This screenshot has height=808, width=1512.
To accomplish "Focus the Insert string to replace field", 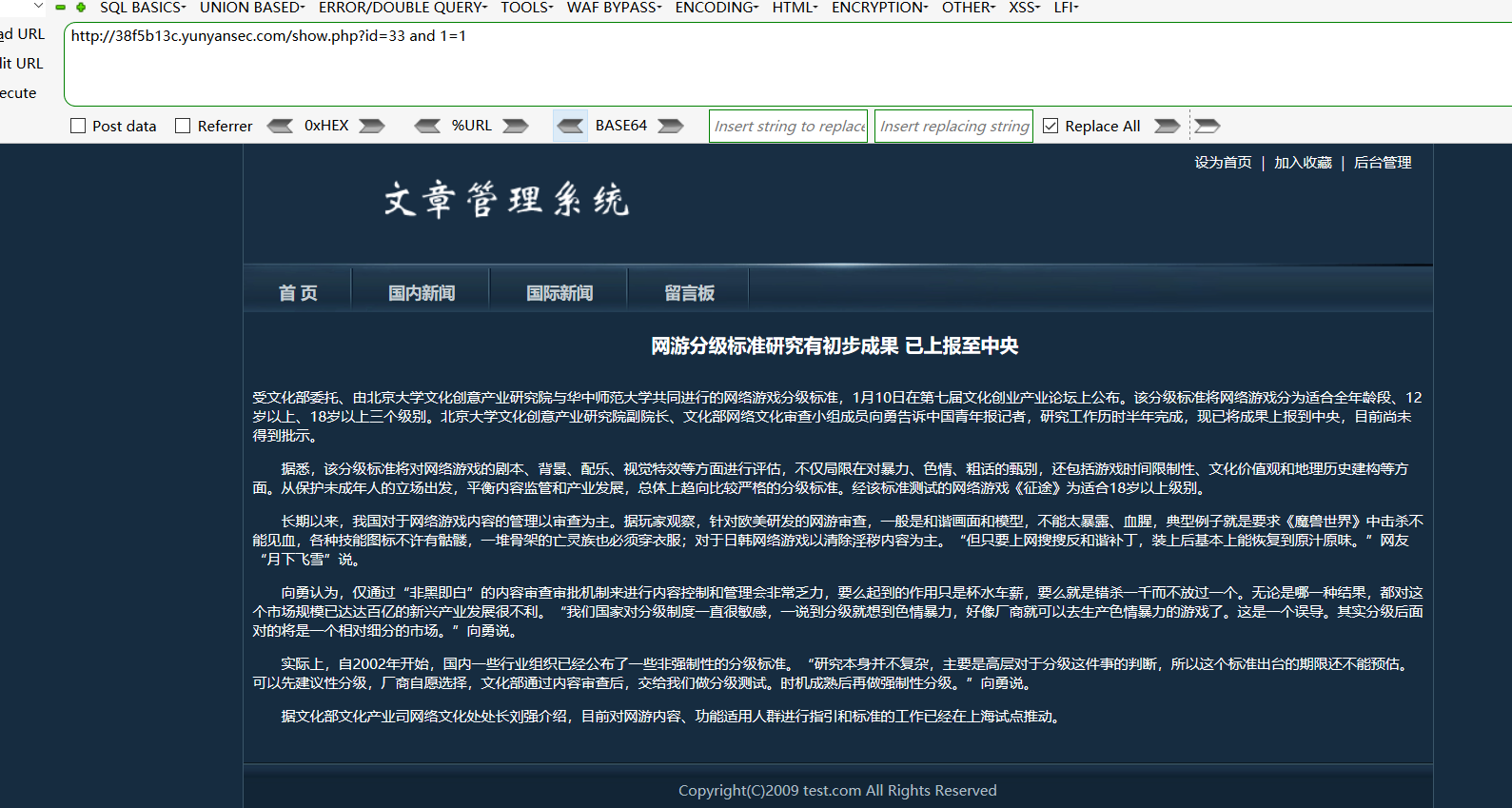I will [788, 126].
